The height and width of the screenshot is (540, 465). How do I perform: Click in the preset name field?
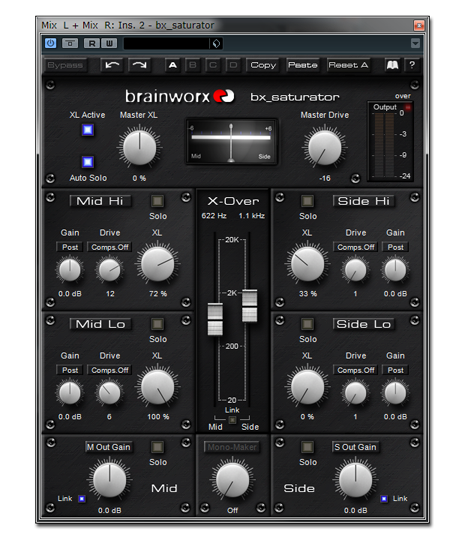tap(167, 43)
